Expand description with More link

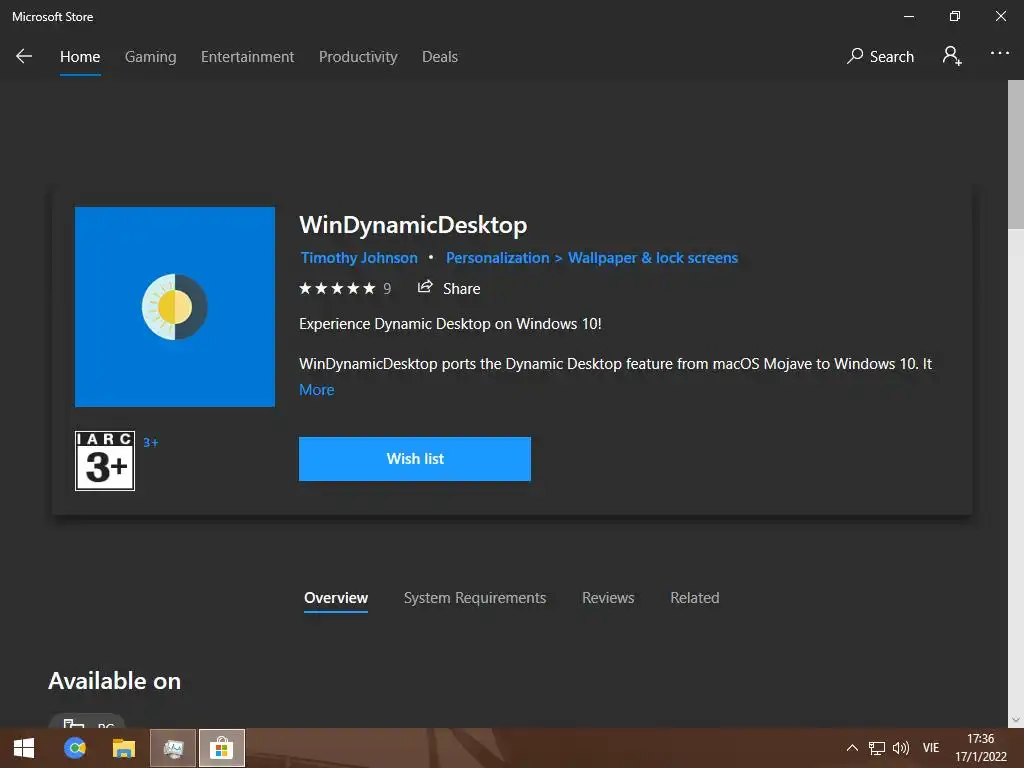[x=317, y=390]
